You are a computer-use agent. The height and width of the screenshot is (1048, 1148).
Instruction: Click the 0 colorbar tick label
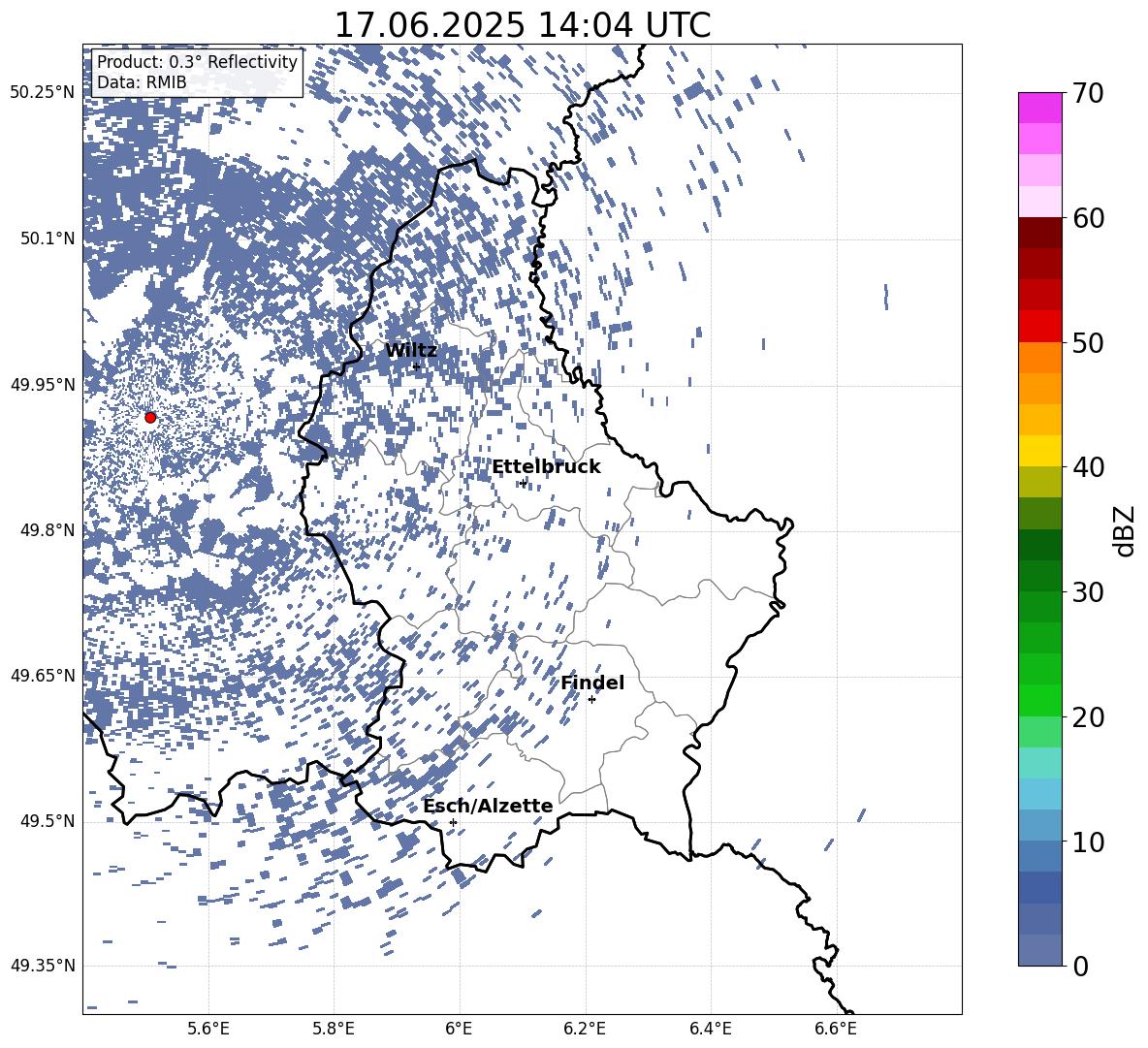tap(1080, 967)
